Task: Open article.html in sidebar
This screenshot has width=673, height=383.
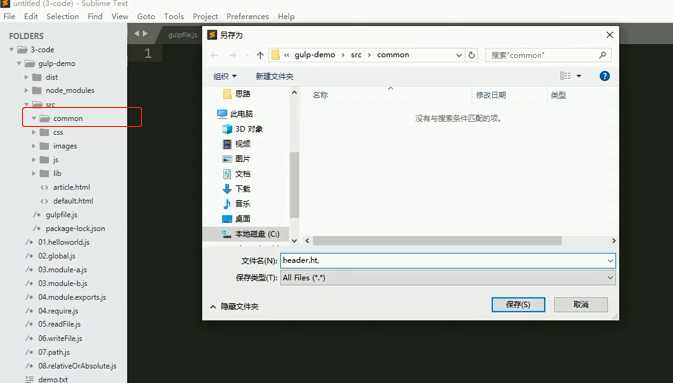Action: click(x=72, y=187)
